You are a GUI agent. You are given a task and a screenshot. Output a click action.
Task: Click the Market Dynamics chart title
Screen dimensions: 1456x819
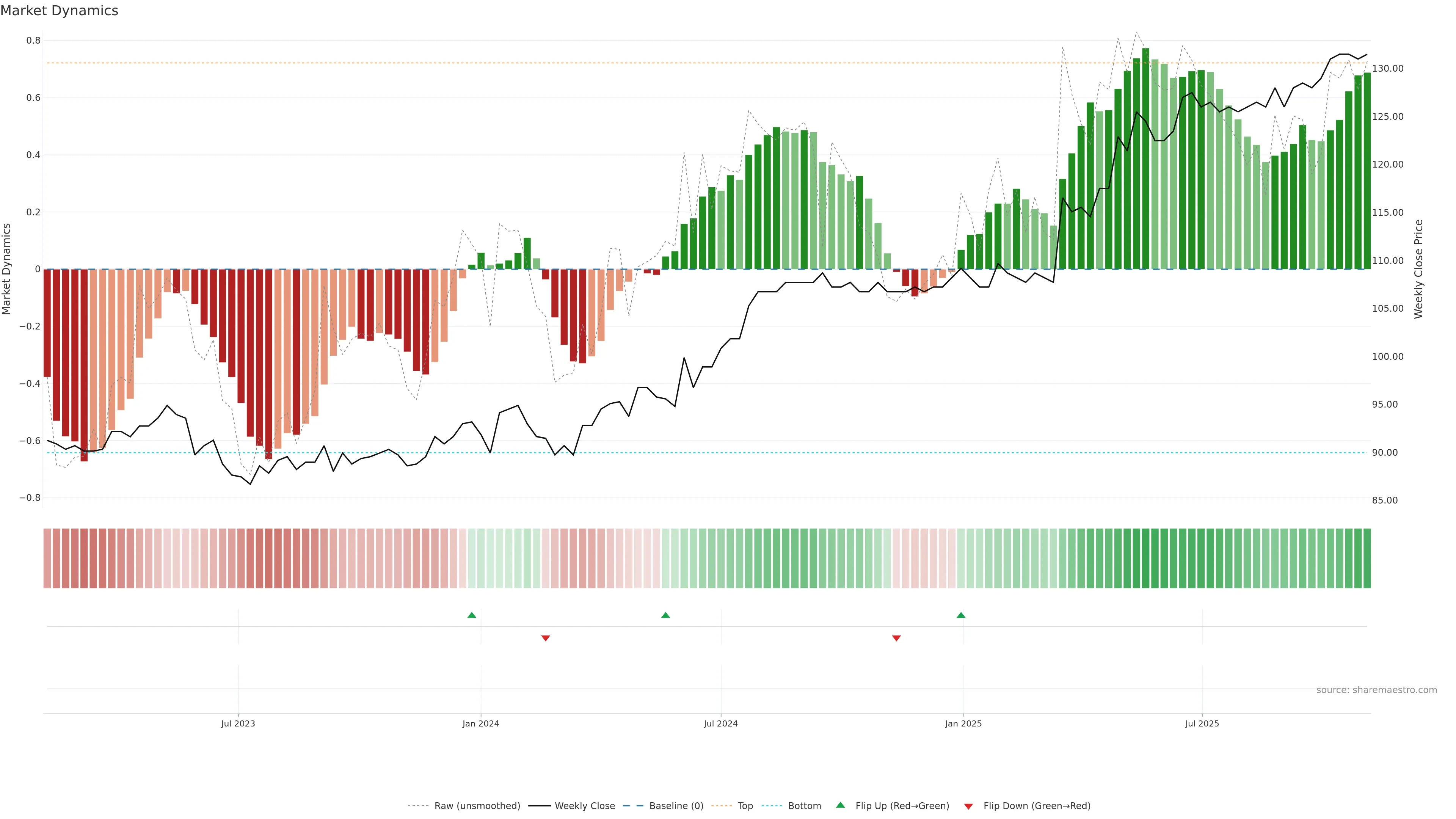(60, 11)
